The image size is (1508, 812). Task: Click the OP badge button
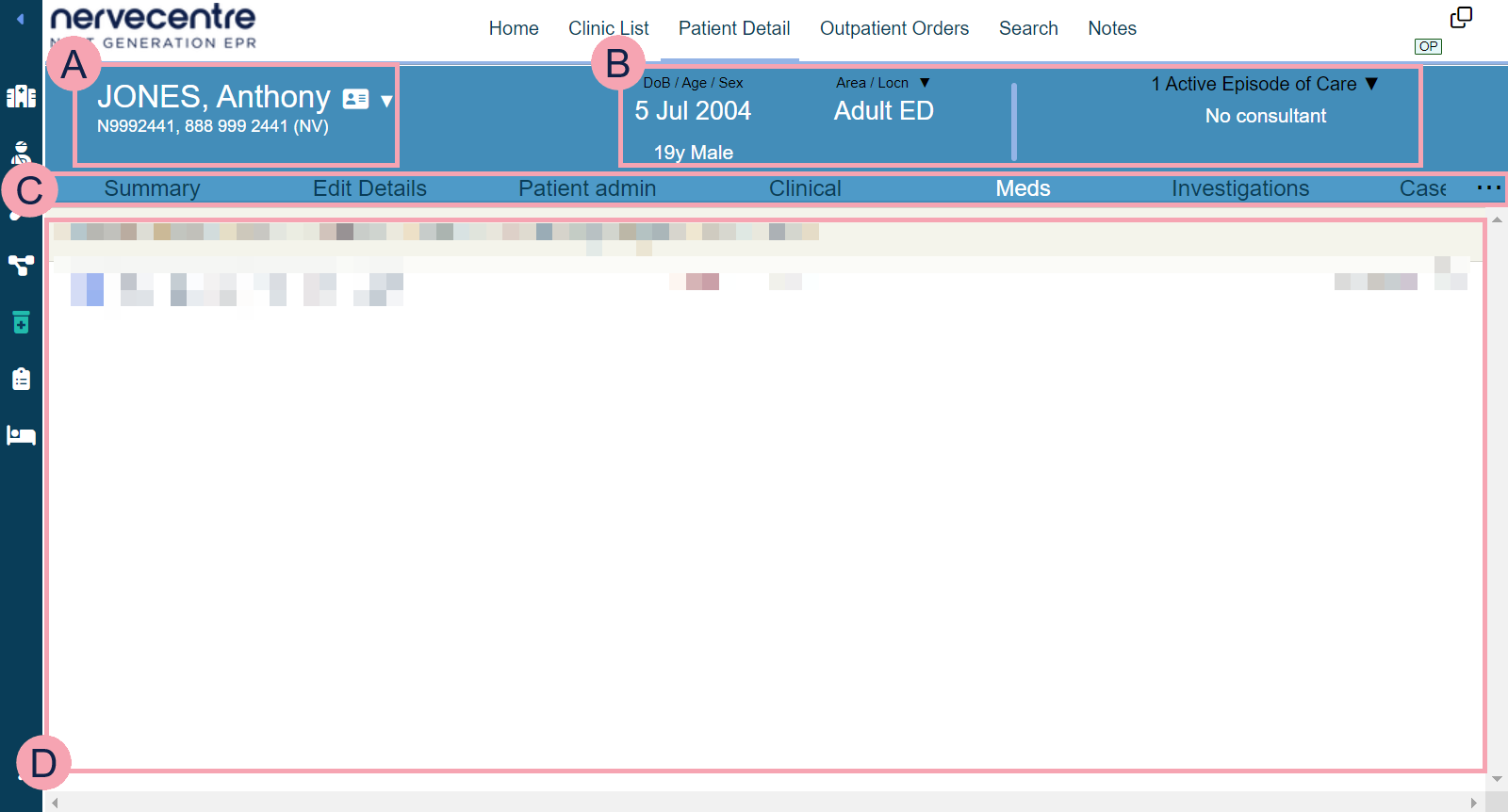(x=1428, y=46)
